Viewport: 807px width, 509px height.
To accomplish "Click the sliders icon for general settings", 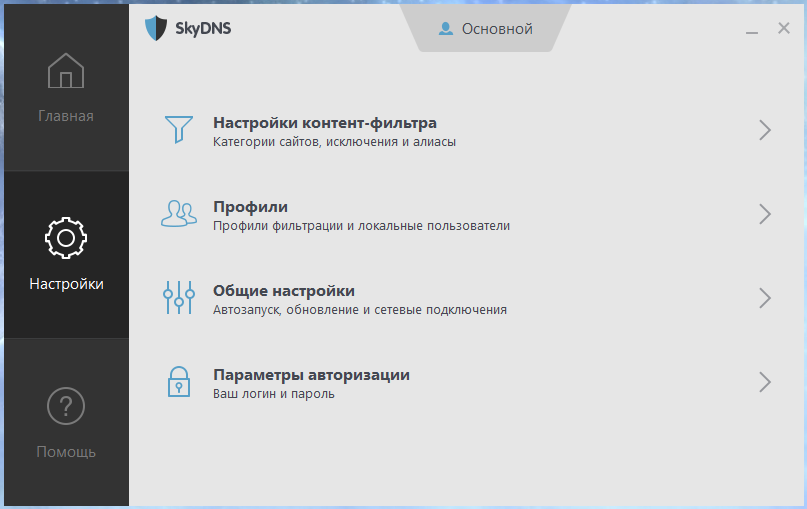I will pyautogui.click(x=179, y=297).
